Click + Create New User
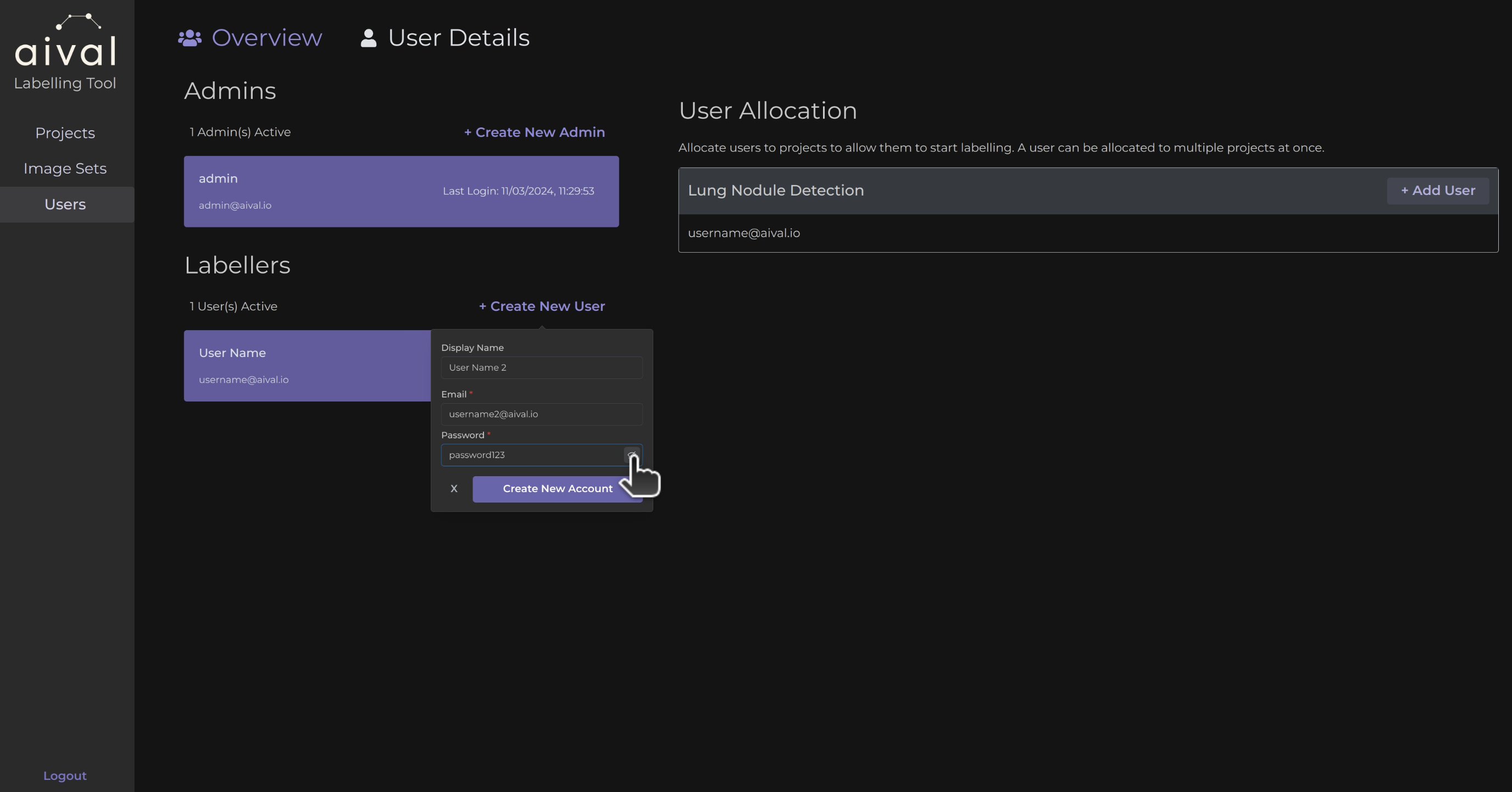1512x792 pixels. (x=542, y=306)
